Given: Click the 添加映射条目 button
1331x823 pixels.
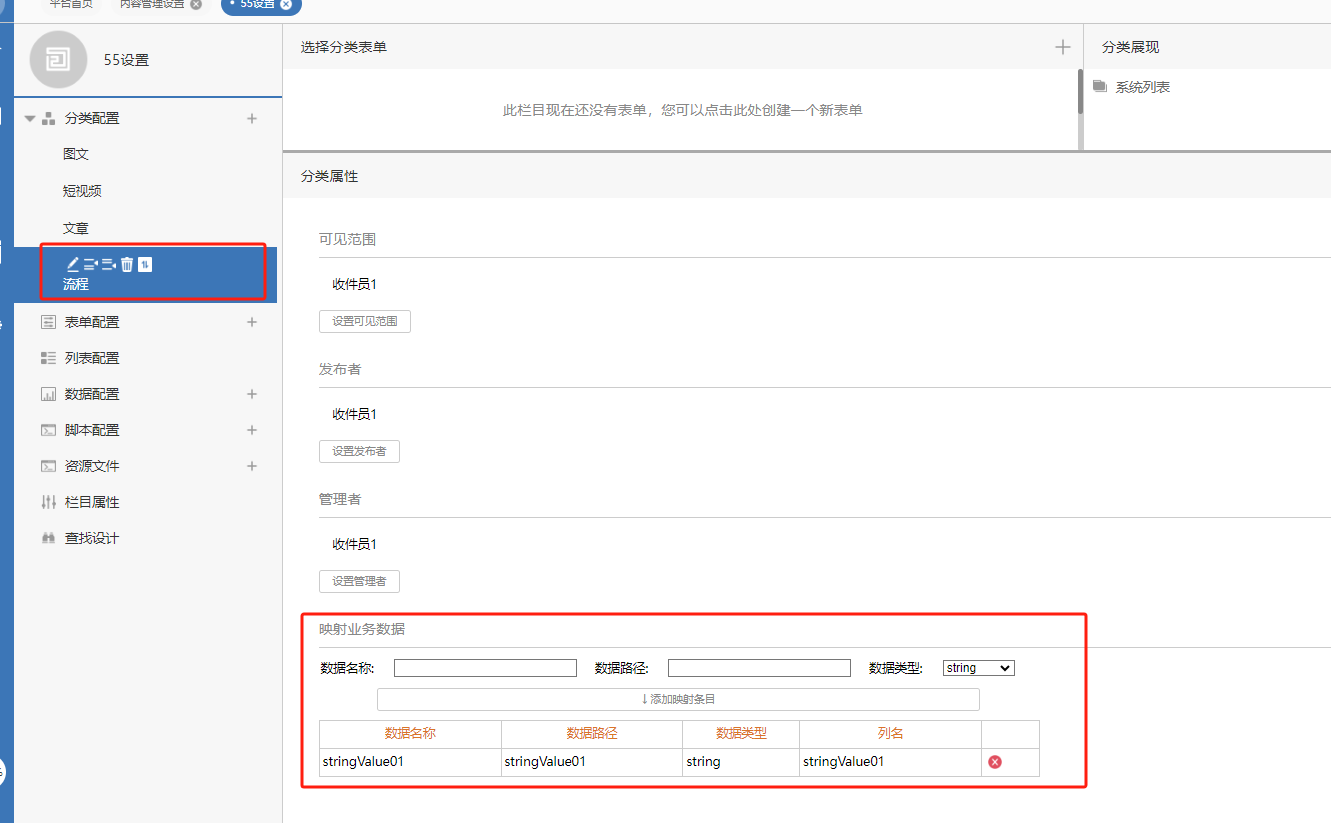Looking at the screenshot, I should [678, 699].
